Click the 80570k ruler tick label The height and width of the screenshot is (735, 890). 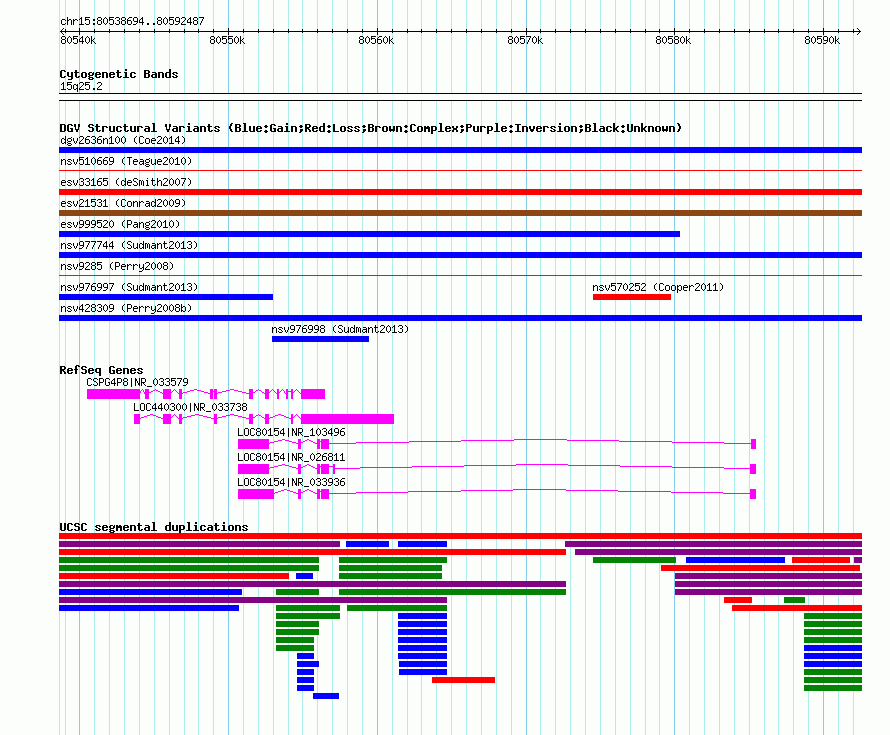click(x=525, y=40)
